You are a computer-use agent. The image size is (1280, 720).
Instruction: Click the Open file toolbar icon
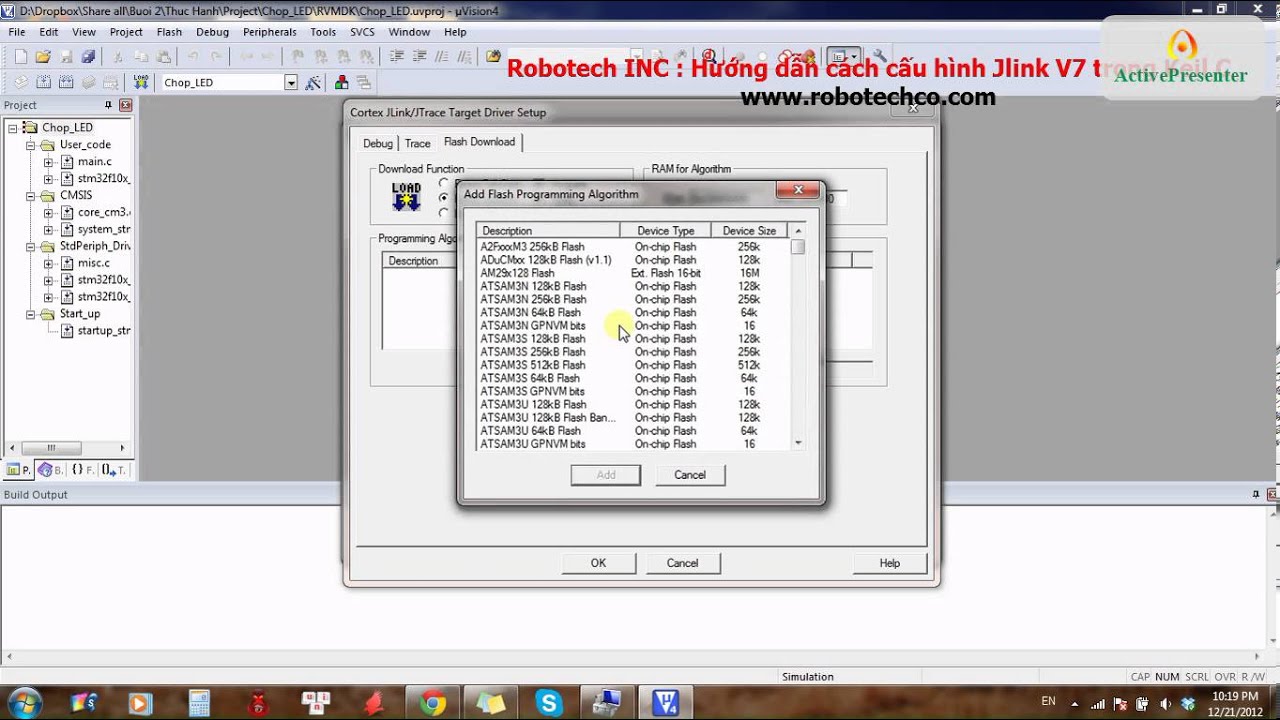(x=43, y=57)
